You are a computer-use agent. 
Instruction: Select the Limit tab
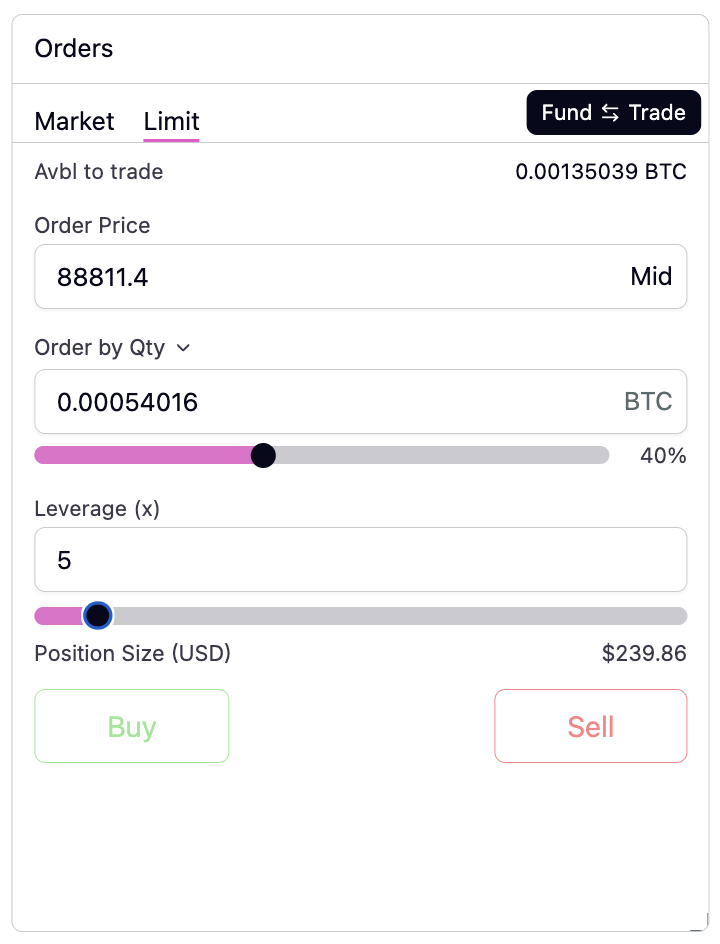pos(171,122)
